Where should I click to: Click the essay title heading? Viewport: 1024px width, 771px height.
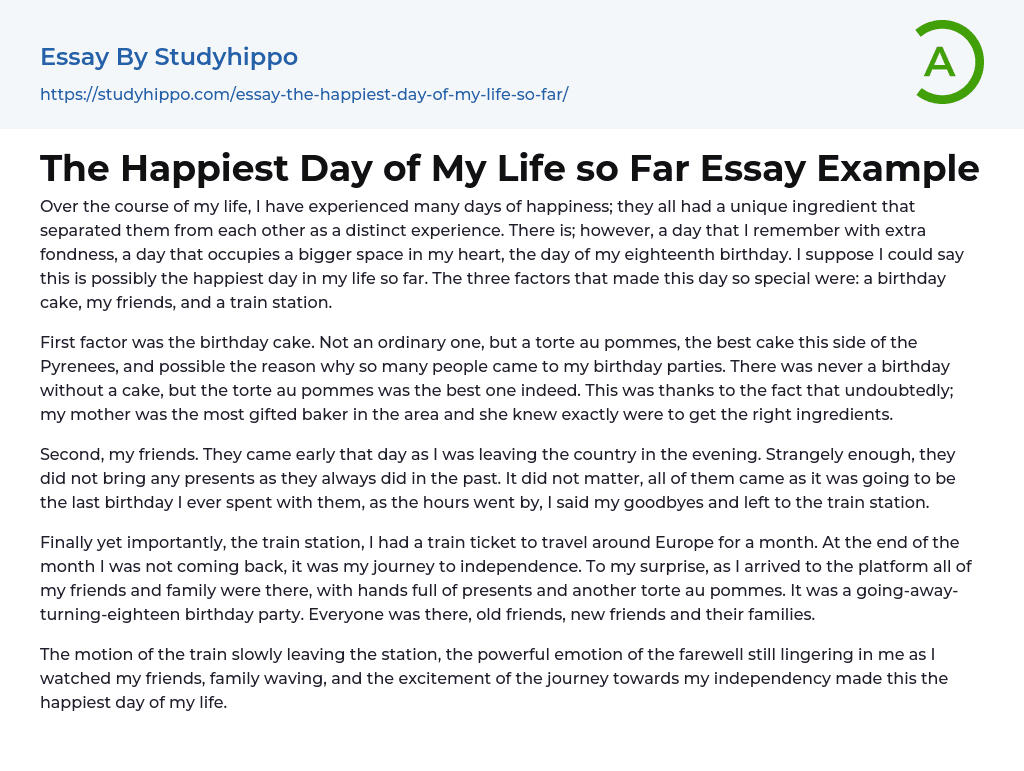pyautogui.click(x=509, y=168)
